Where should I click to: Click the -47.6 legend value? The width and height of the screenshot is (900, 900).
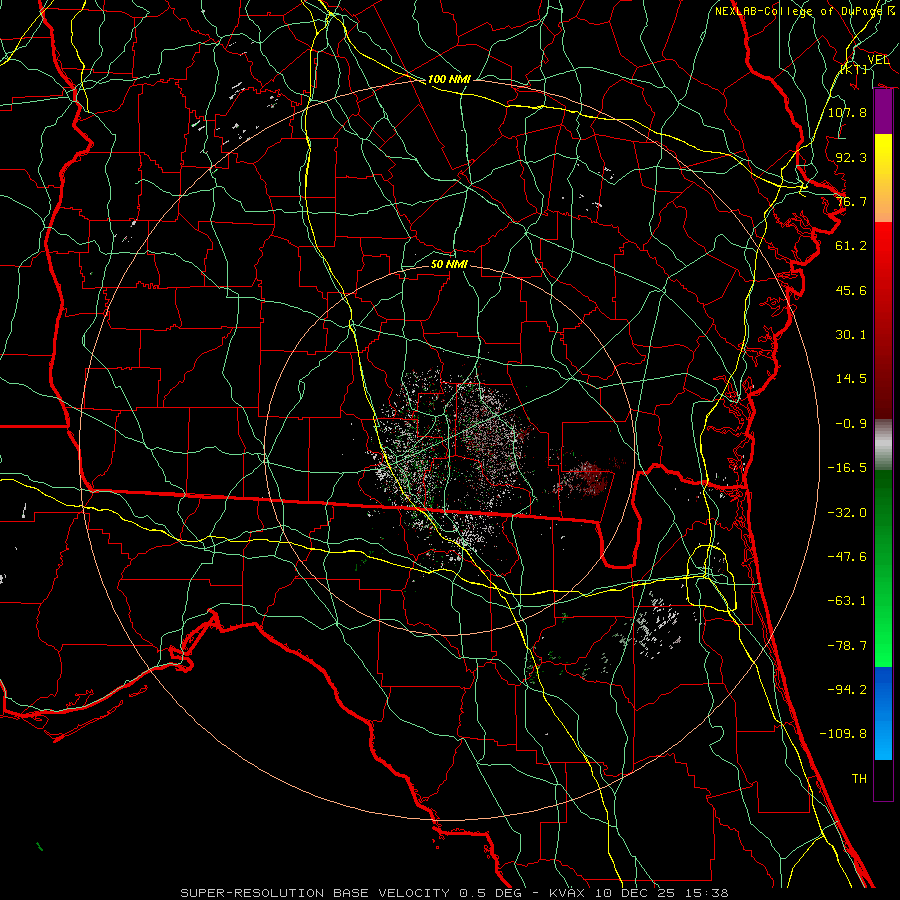coord(847,557)
